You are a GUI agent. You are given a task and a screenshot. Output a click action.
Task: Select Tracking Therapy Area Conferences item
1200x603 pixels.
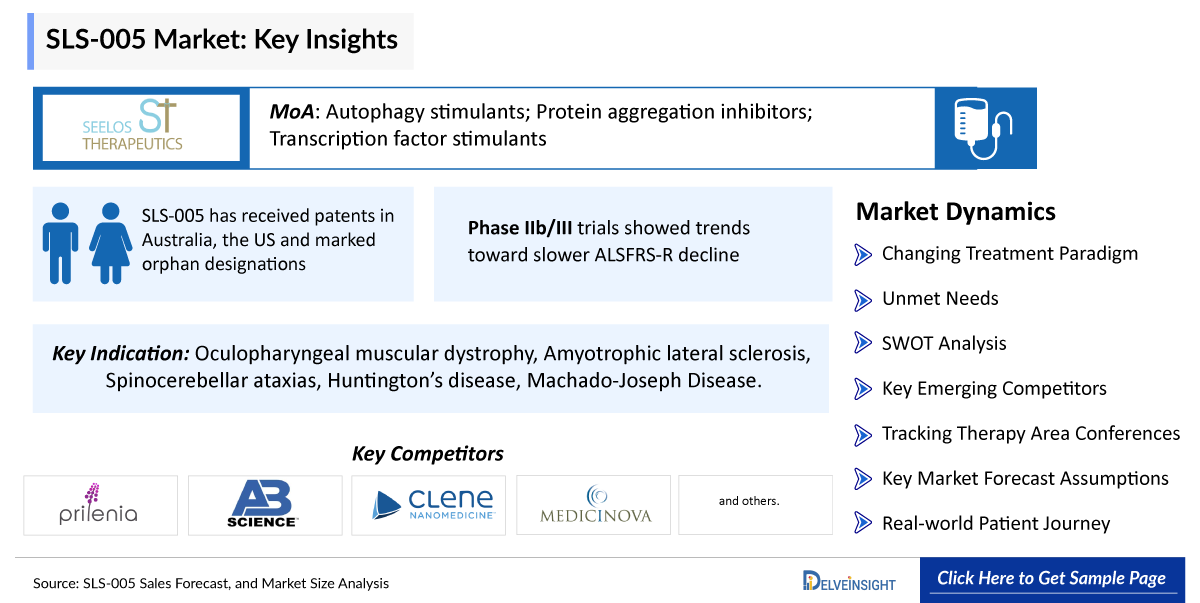click(1030, 434)
